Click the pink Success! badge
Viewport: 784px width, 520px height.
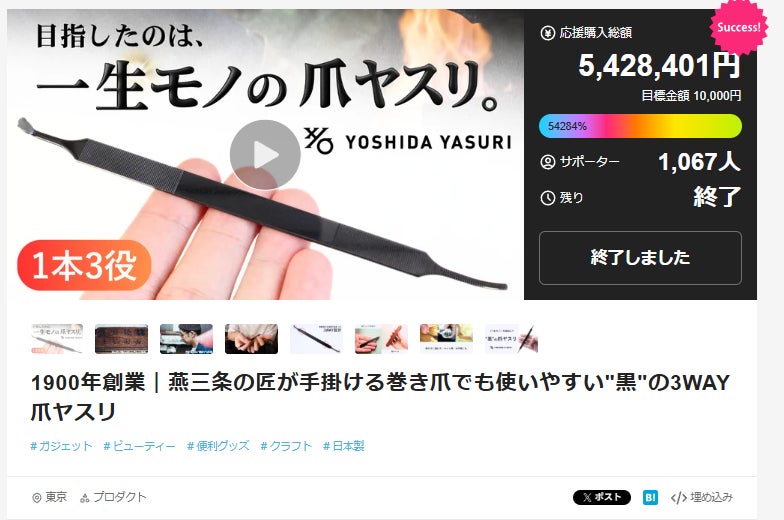tap(738, 27)
